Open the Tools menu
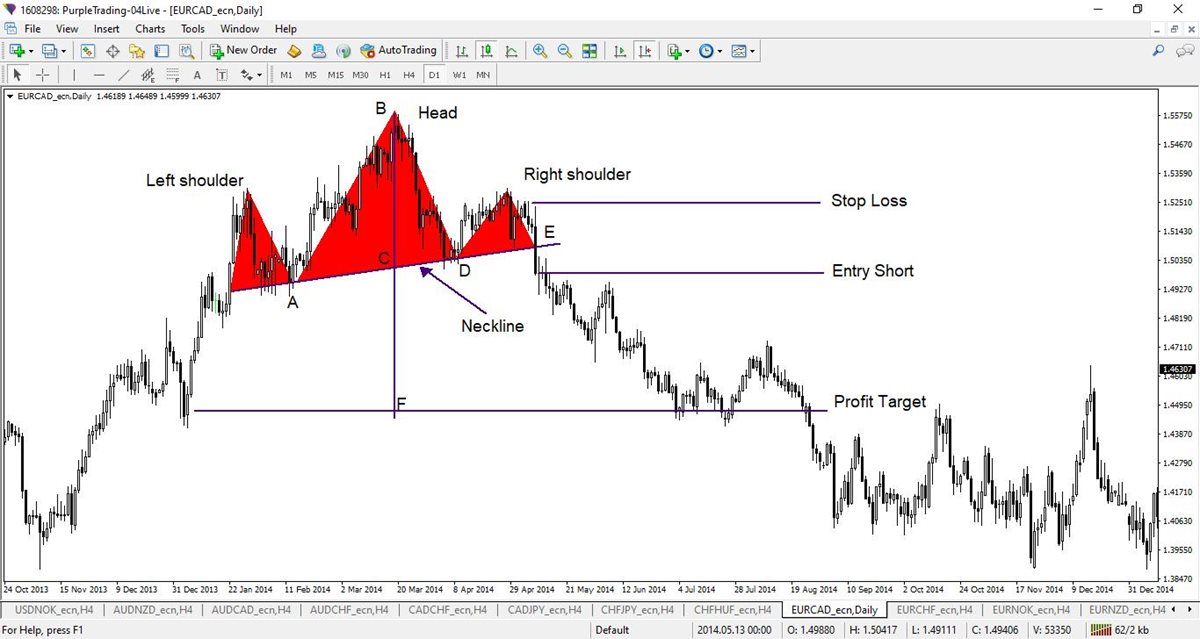The image size is (1200, 639). point(193,29)
